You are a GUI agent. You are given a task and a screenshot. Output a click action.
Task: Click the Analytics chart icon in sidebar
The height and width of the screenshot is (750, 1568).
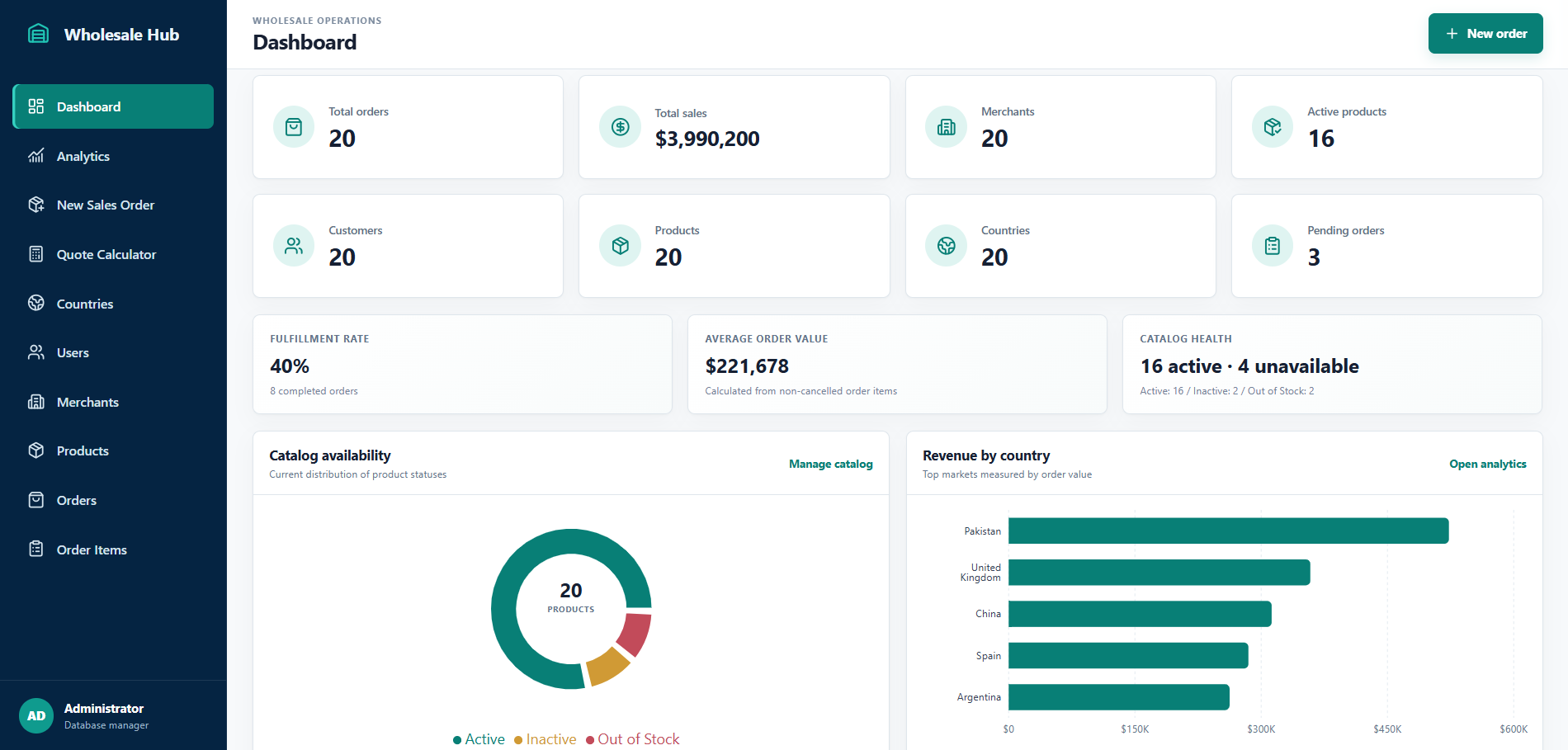35,156
